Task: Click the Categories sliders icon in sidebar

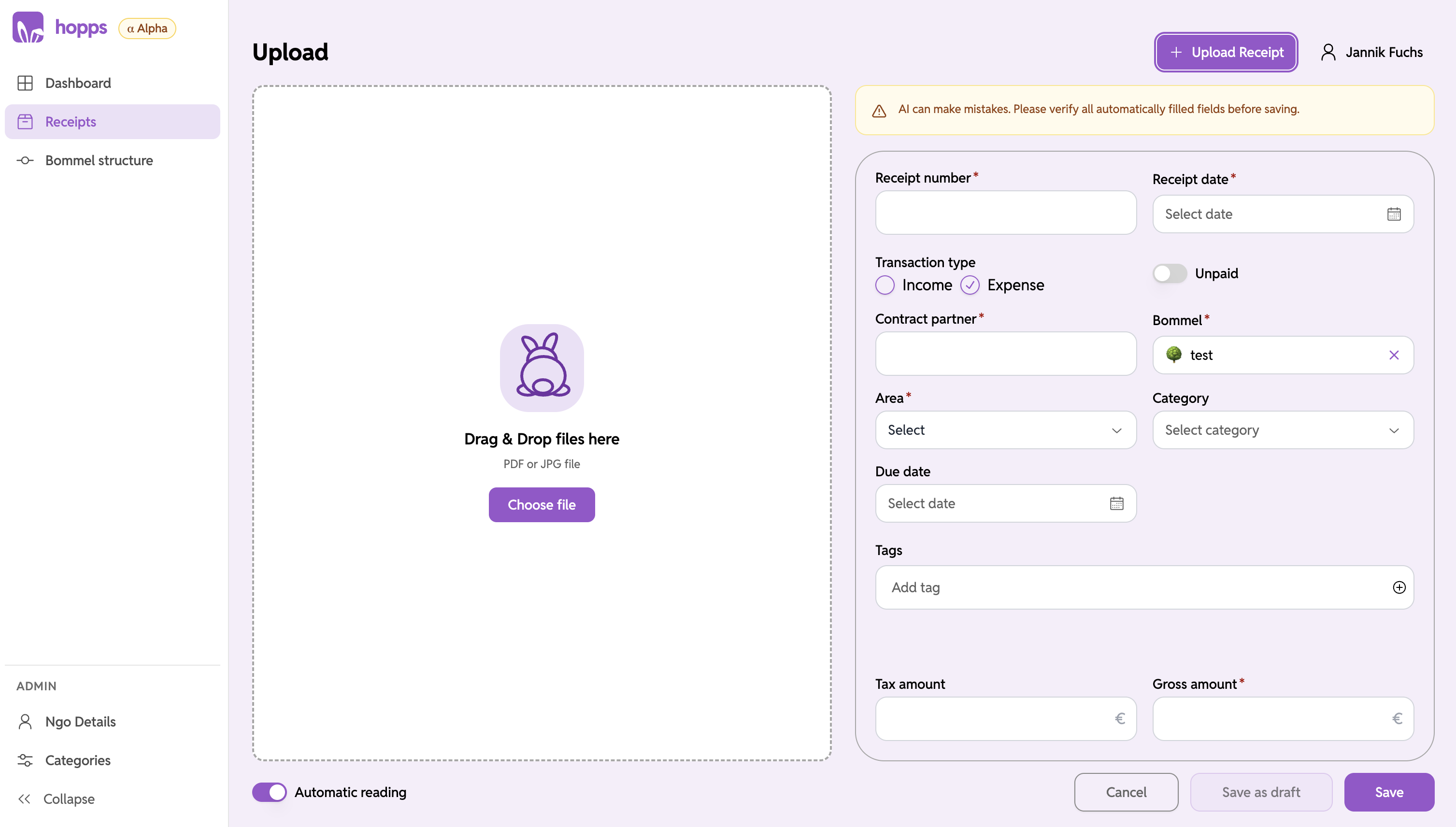Action: (x=26, y=760)
